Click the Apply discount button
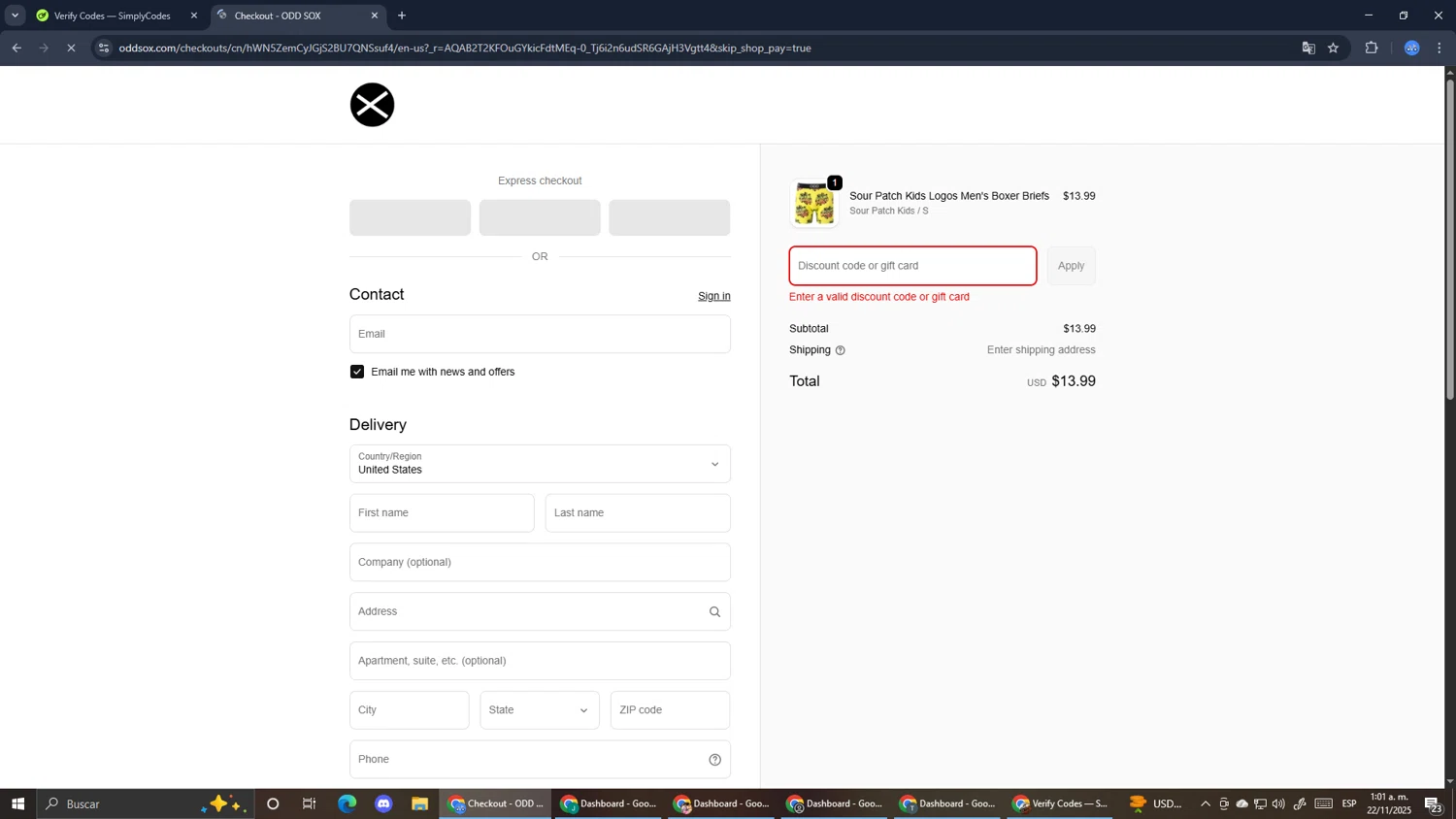1456x819 pixels. pos(1072,266)
